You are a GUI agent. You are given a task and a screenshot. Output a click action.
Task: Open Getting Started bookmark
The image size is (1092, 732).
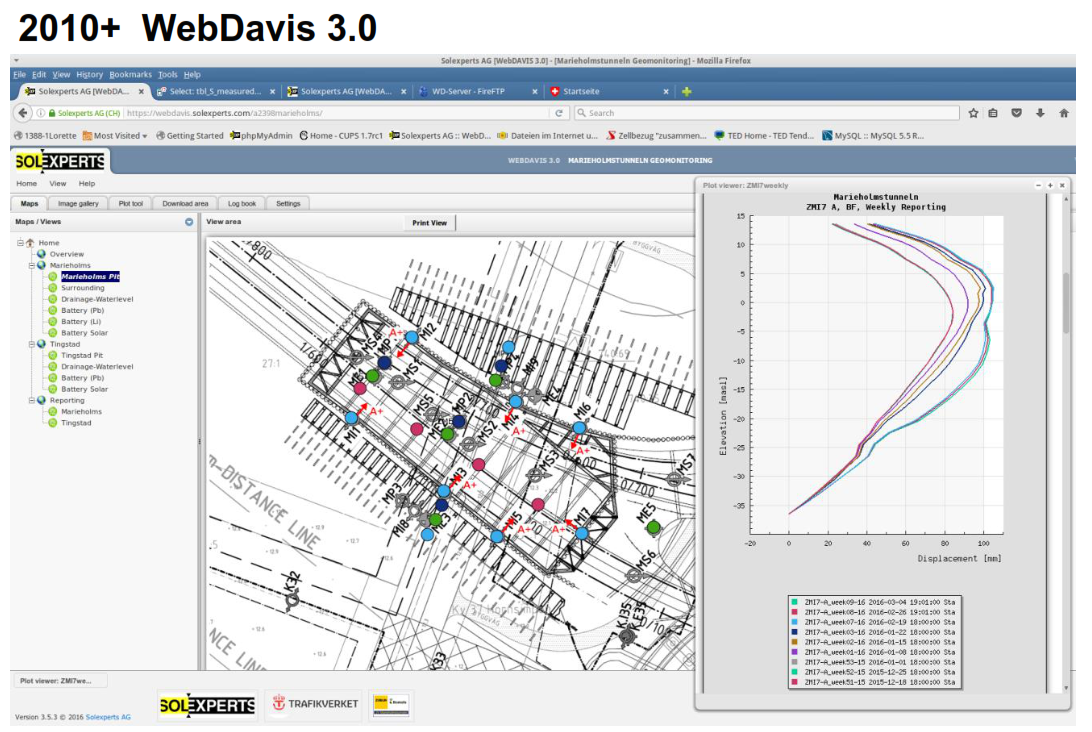(189, 136)
